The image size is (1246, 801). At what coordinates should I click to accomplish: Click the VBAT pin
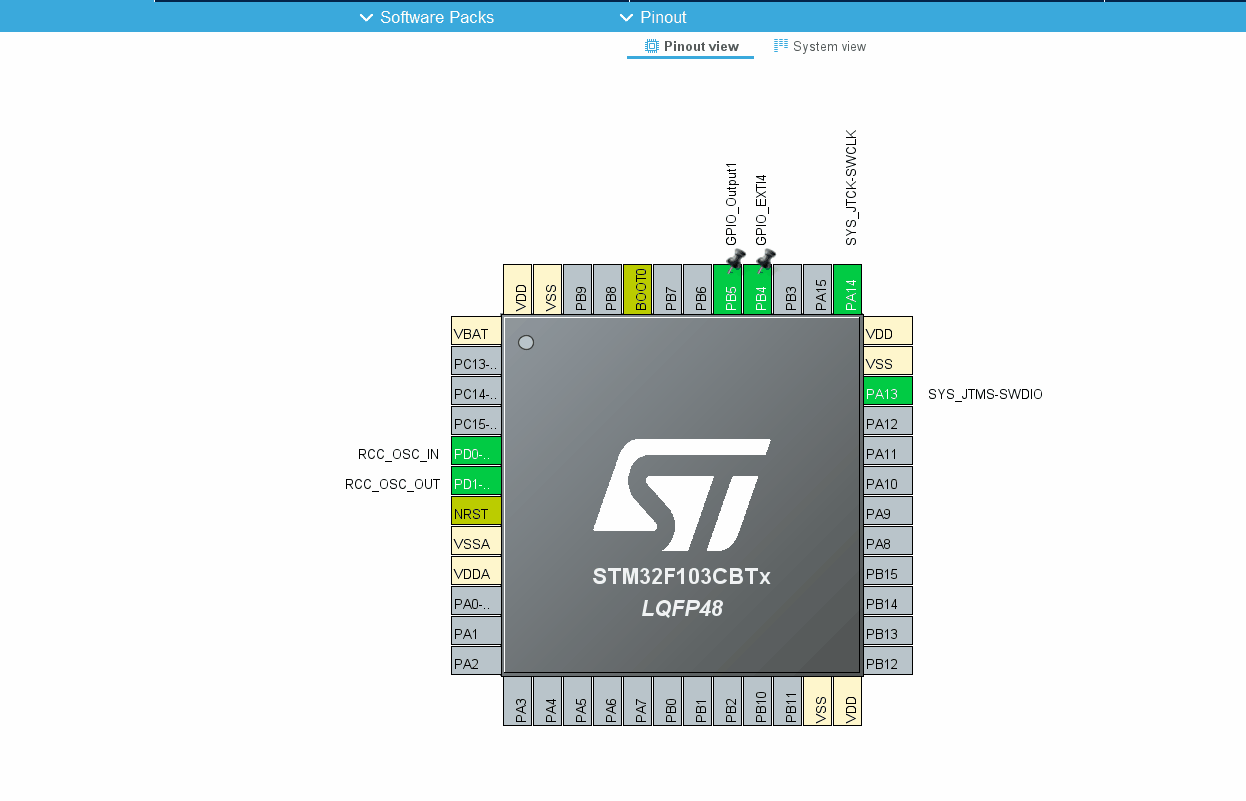point(476,331)
